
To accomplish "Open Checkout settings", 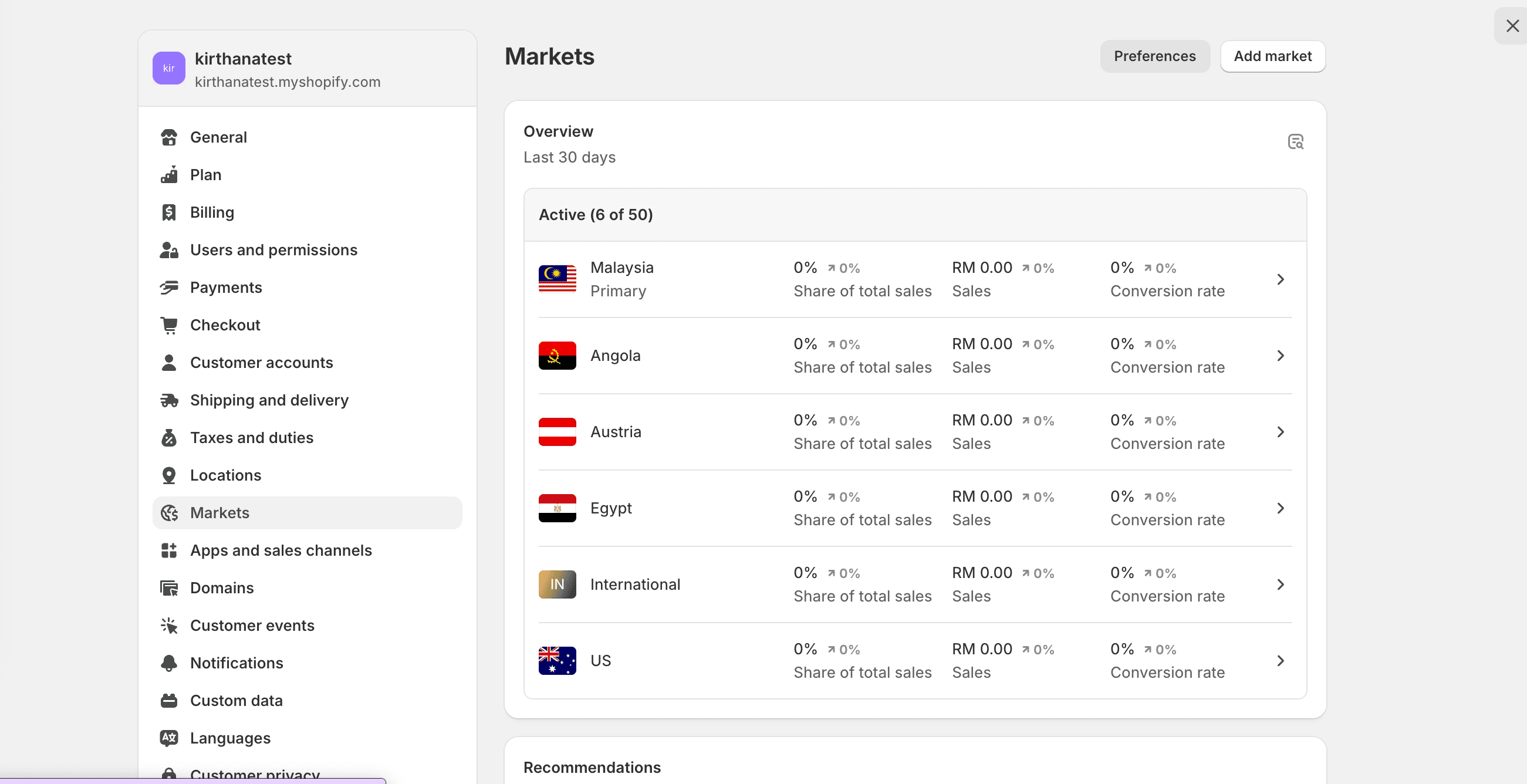I will click(x=307, y=325).
